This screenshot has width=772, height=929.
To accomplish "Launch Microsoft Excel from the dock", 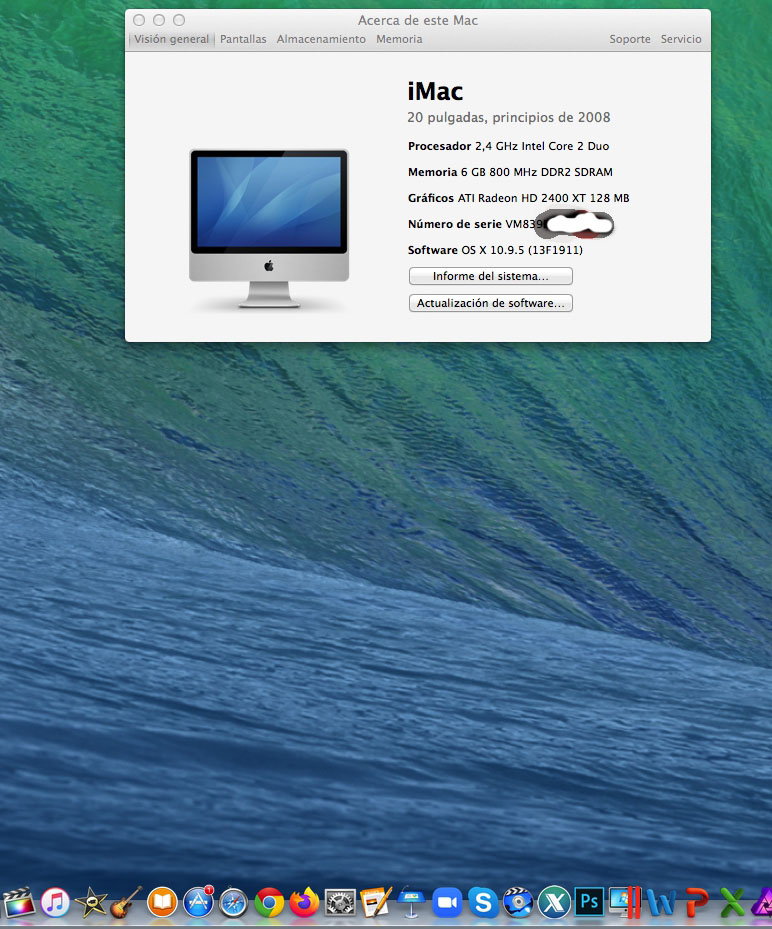I will (732, 902).
